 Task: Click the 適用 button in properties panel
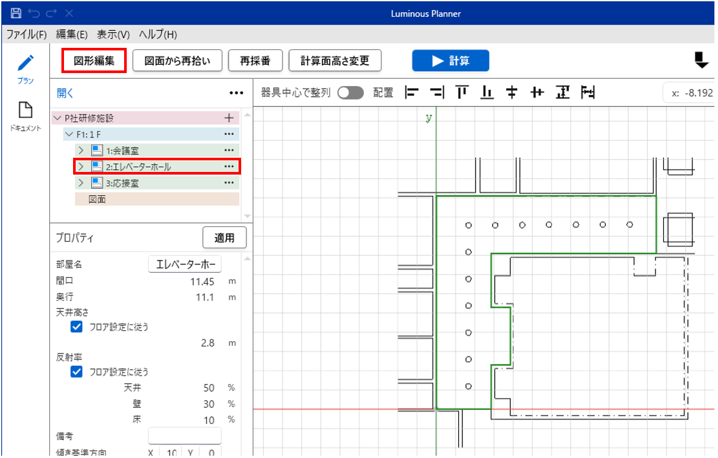[x=223, y=238]
